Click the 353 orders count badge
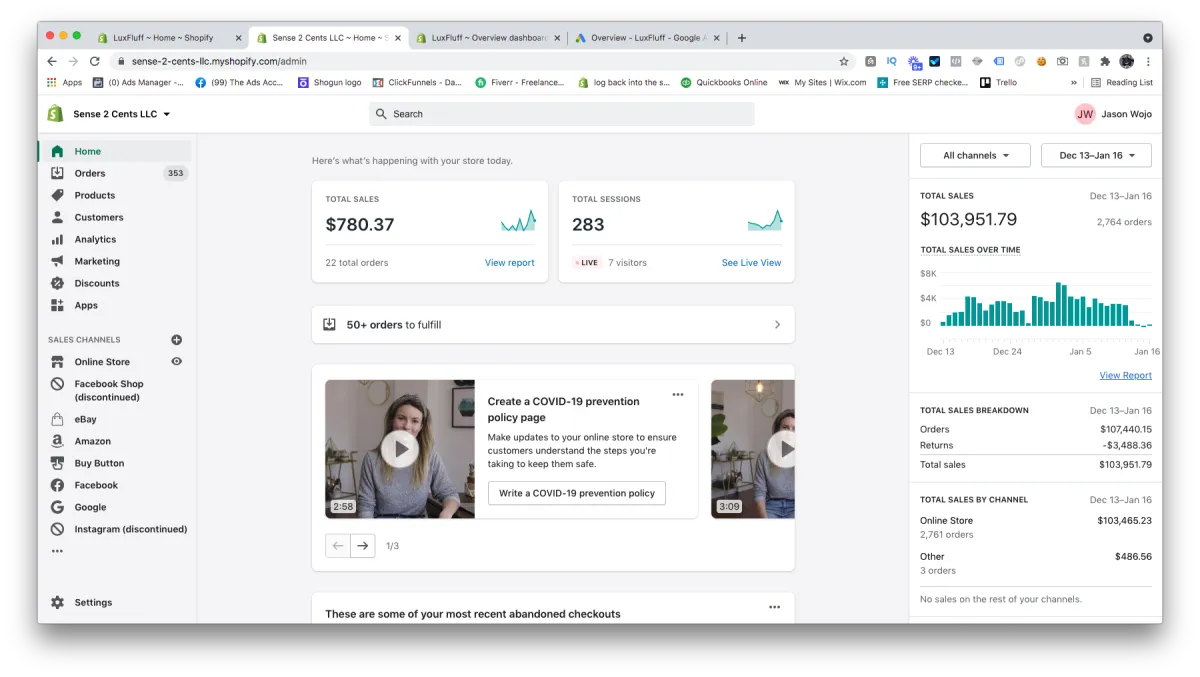The image size is (1200, 677). 176,173
